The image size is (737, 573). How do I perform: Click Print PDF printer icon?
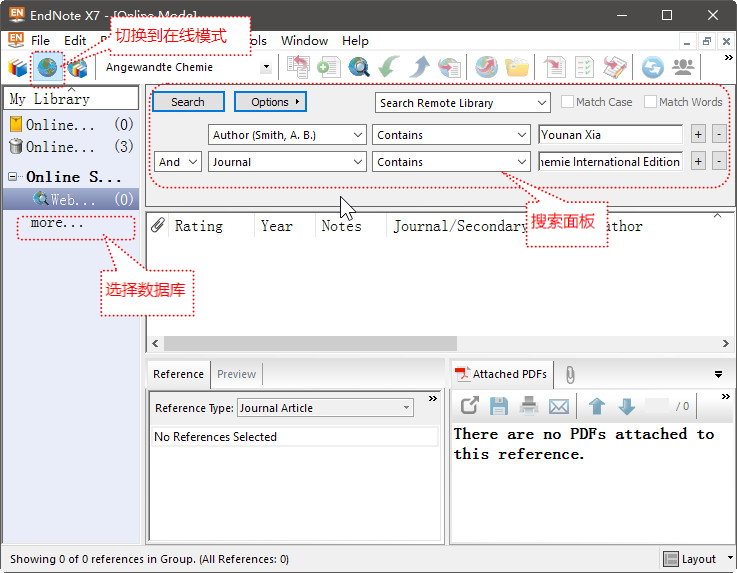click(x=529, y=406)
